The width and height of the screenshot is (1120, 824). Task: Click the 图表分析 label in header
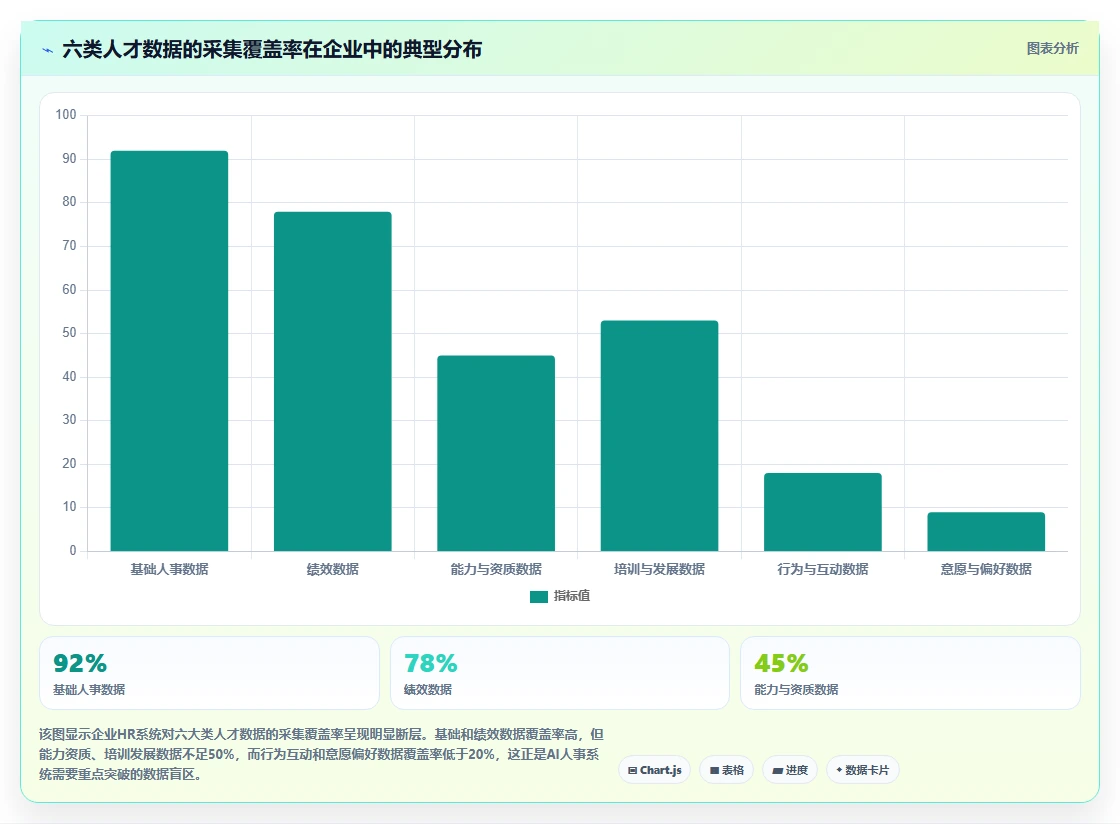[x=1052, y=49]
